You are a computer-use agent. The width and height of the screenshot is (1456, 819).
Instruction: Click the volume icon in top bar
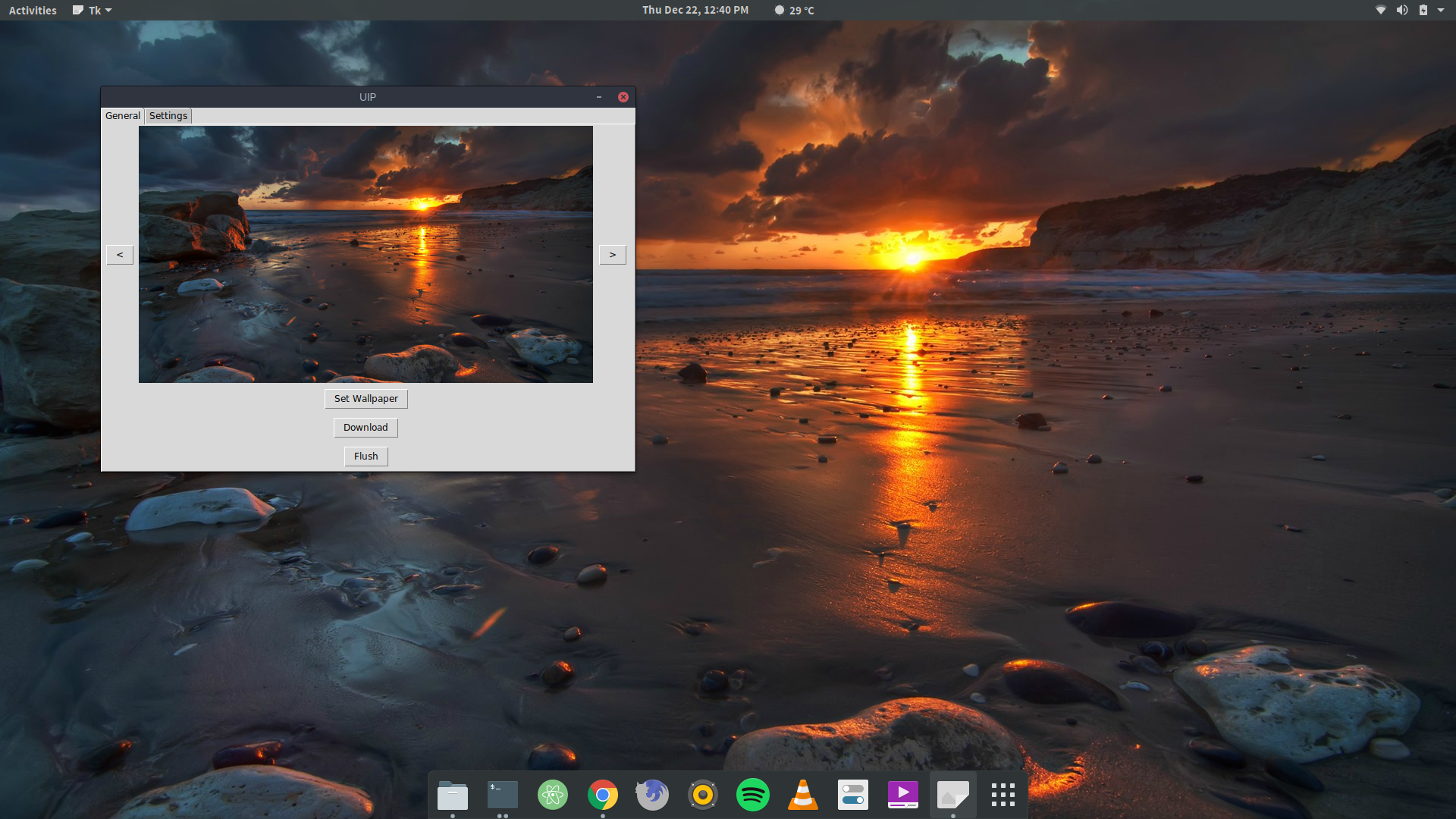[1402, 10]
